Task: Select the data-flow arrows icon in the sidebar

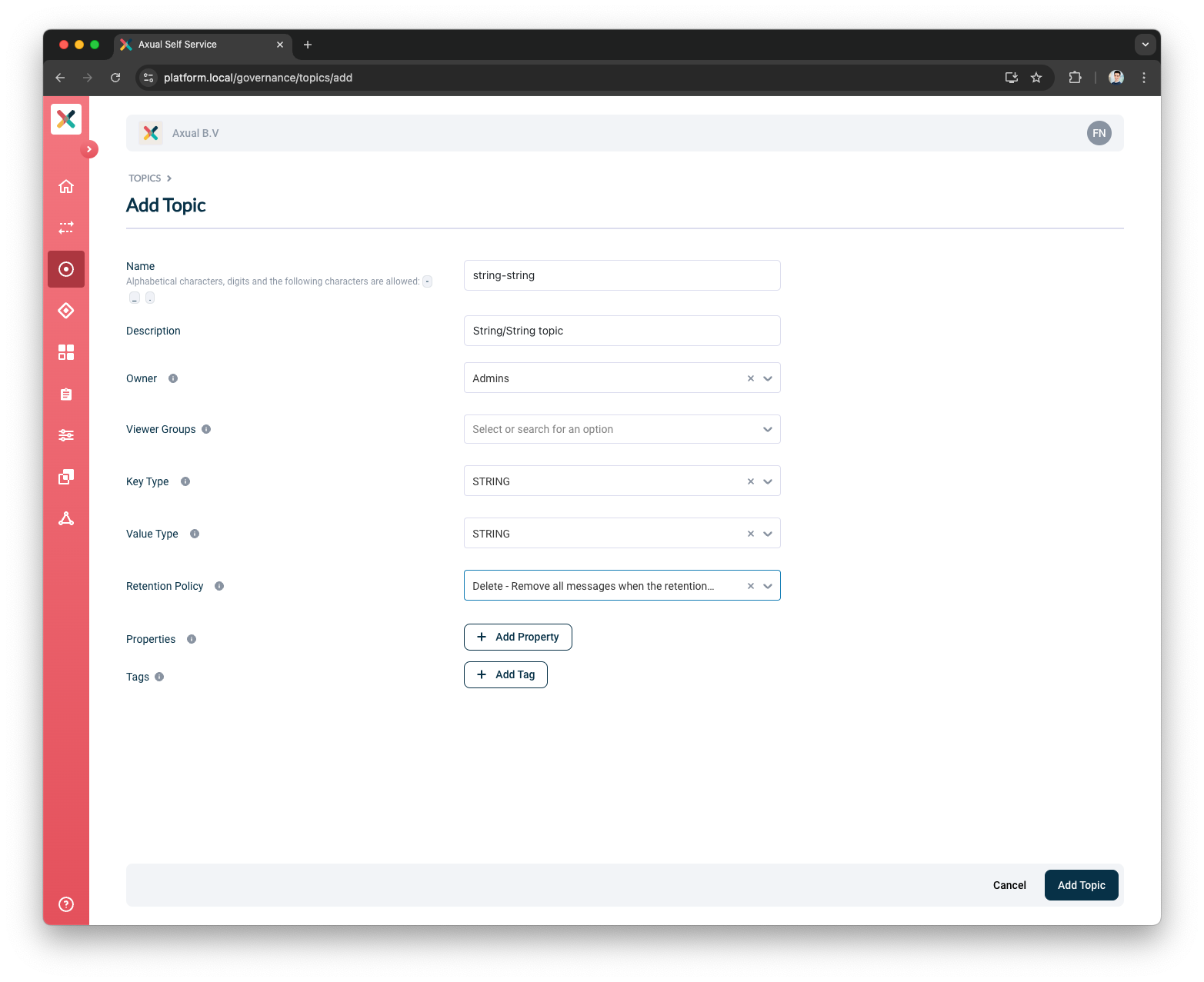Action: (x=66, y=228)
